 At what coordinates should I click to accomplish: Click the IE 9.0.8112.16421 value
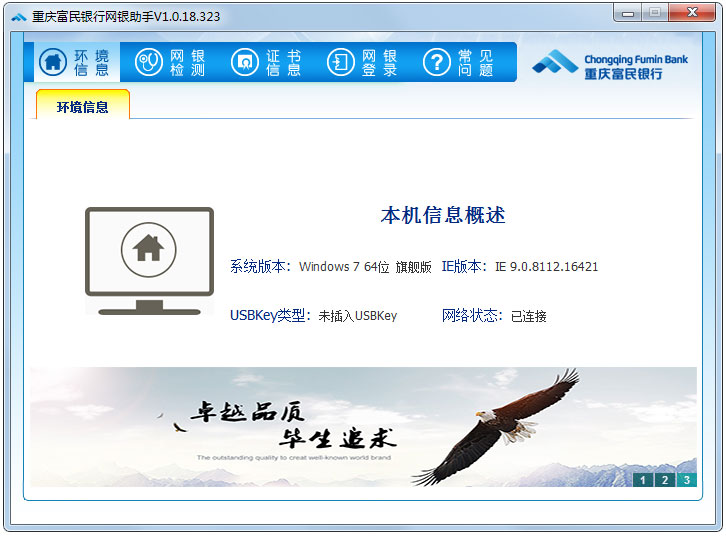547,267
